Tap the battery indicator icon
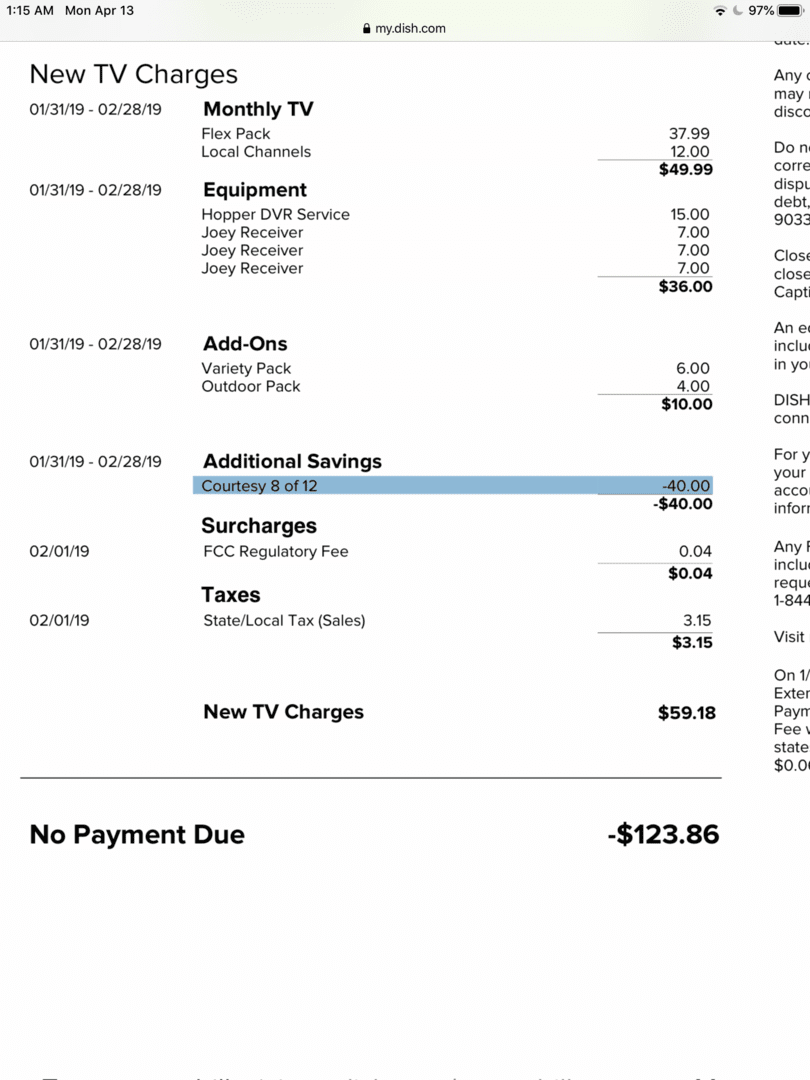The image size is (810, 1080). click(x=790, y=11)
